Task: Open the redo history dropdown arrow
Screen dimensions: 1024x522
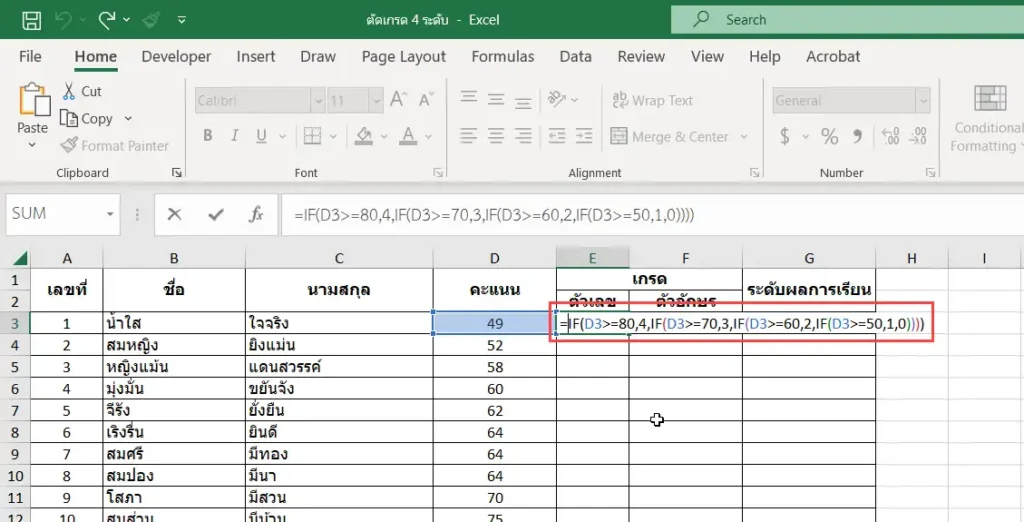Action: click(x=126, y=20)
